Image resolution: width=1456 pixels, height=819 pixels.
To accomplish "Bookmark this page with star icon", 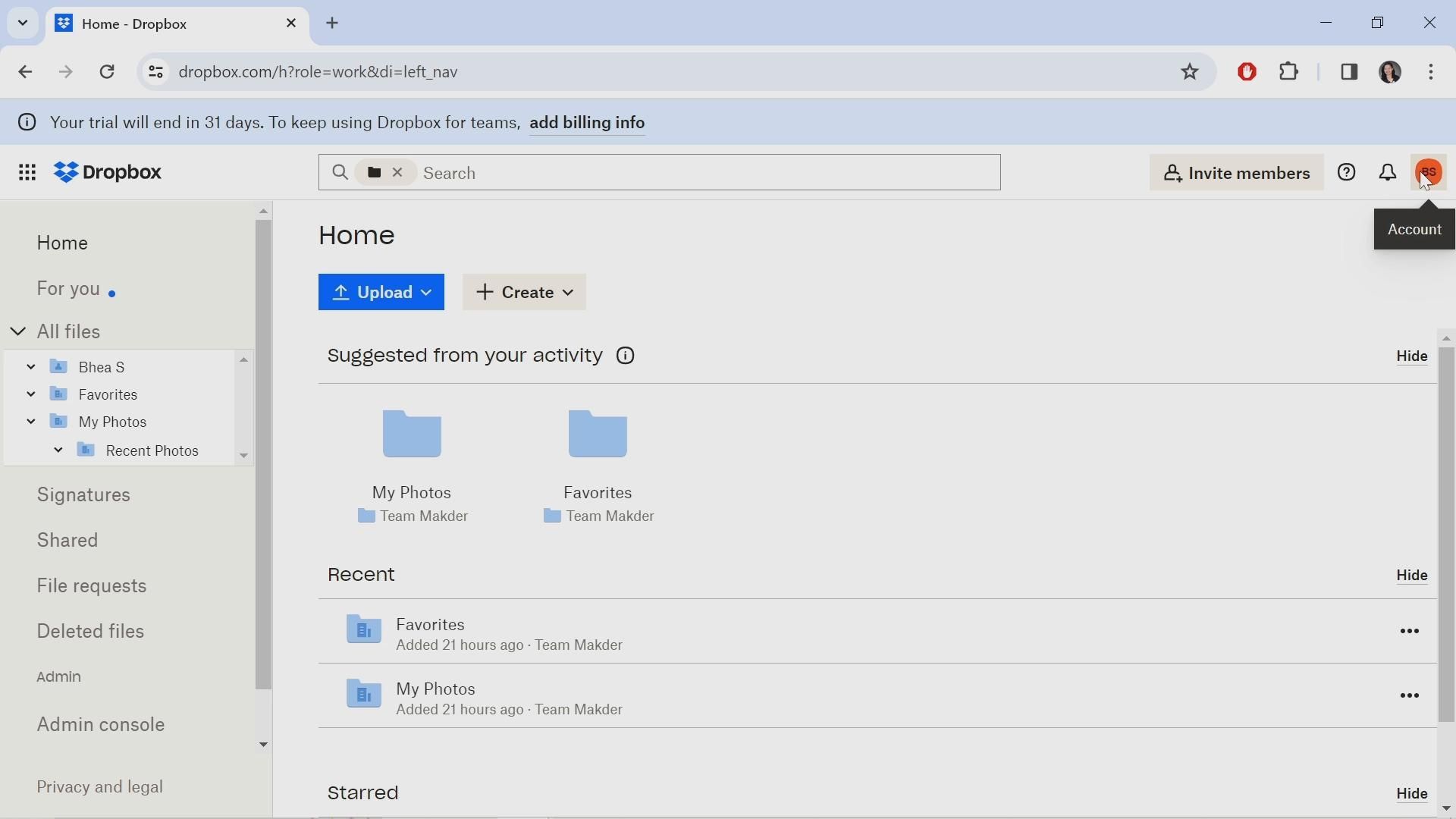I will click(1190, 72).
